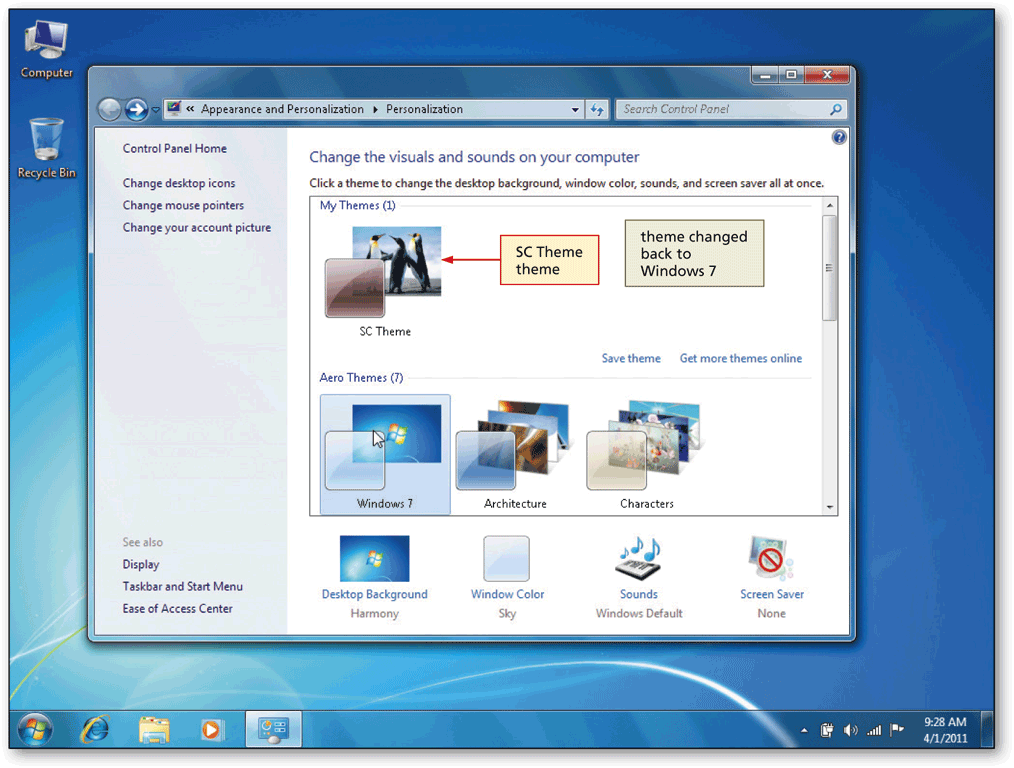The height and width of the screenshot is (768, 1014).
Task: Open Taskbar and Start Menu link
Action: click(182, 586)
